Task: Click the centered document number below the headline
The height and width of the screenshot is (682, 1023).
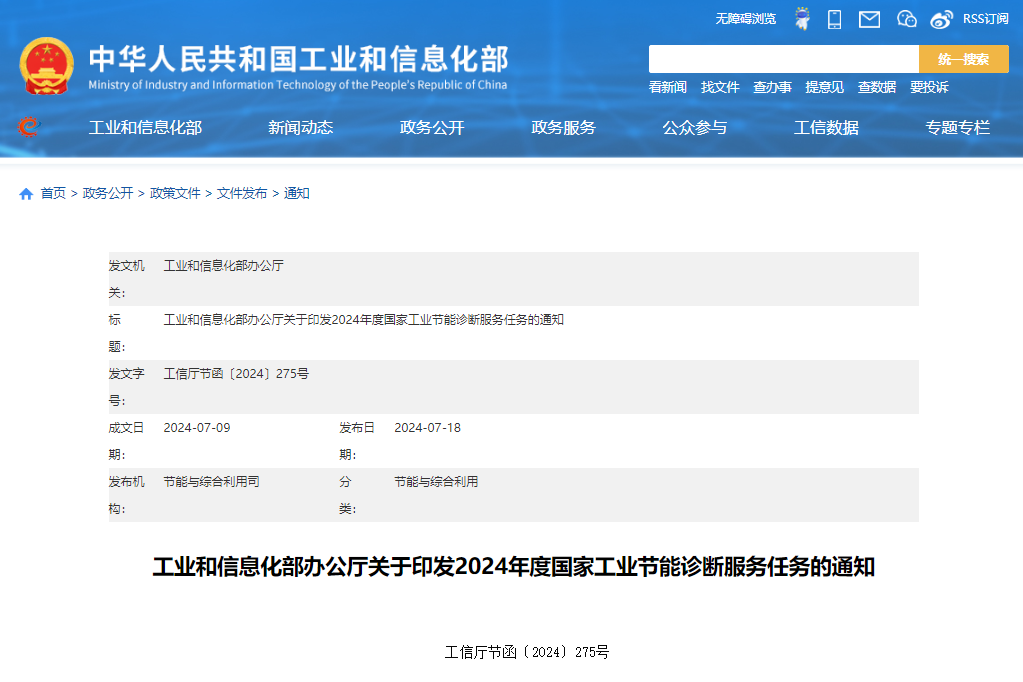Action: tap(527, 652)
